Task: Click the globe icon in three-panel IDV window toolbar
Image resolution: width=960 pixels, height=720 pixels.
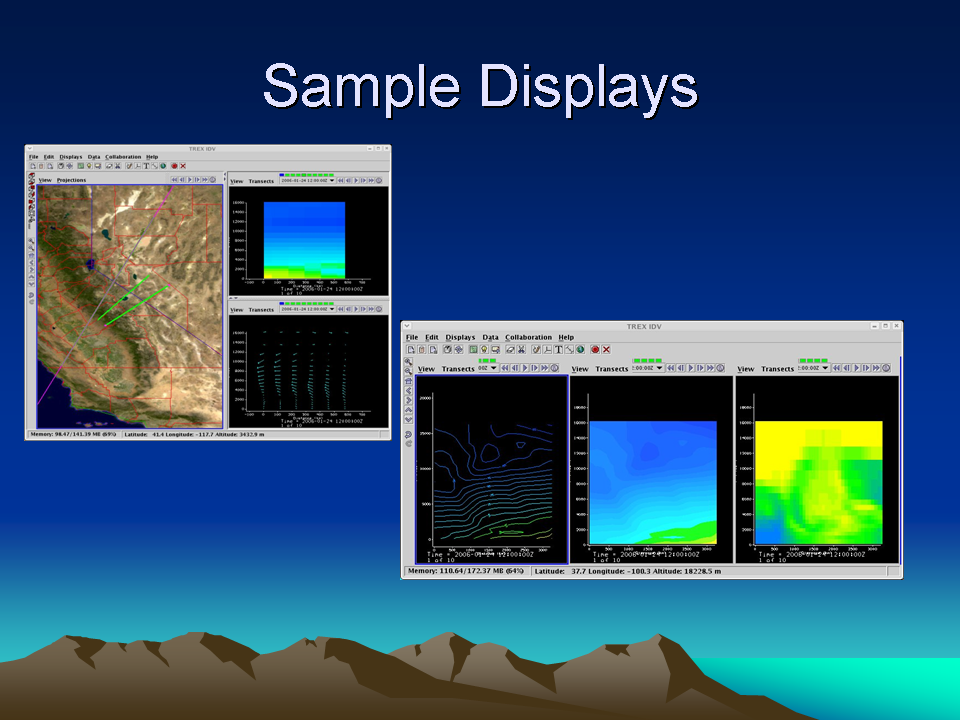Action: [x=580, y=350]
